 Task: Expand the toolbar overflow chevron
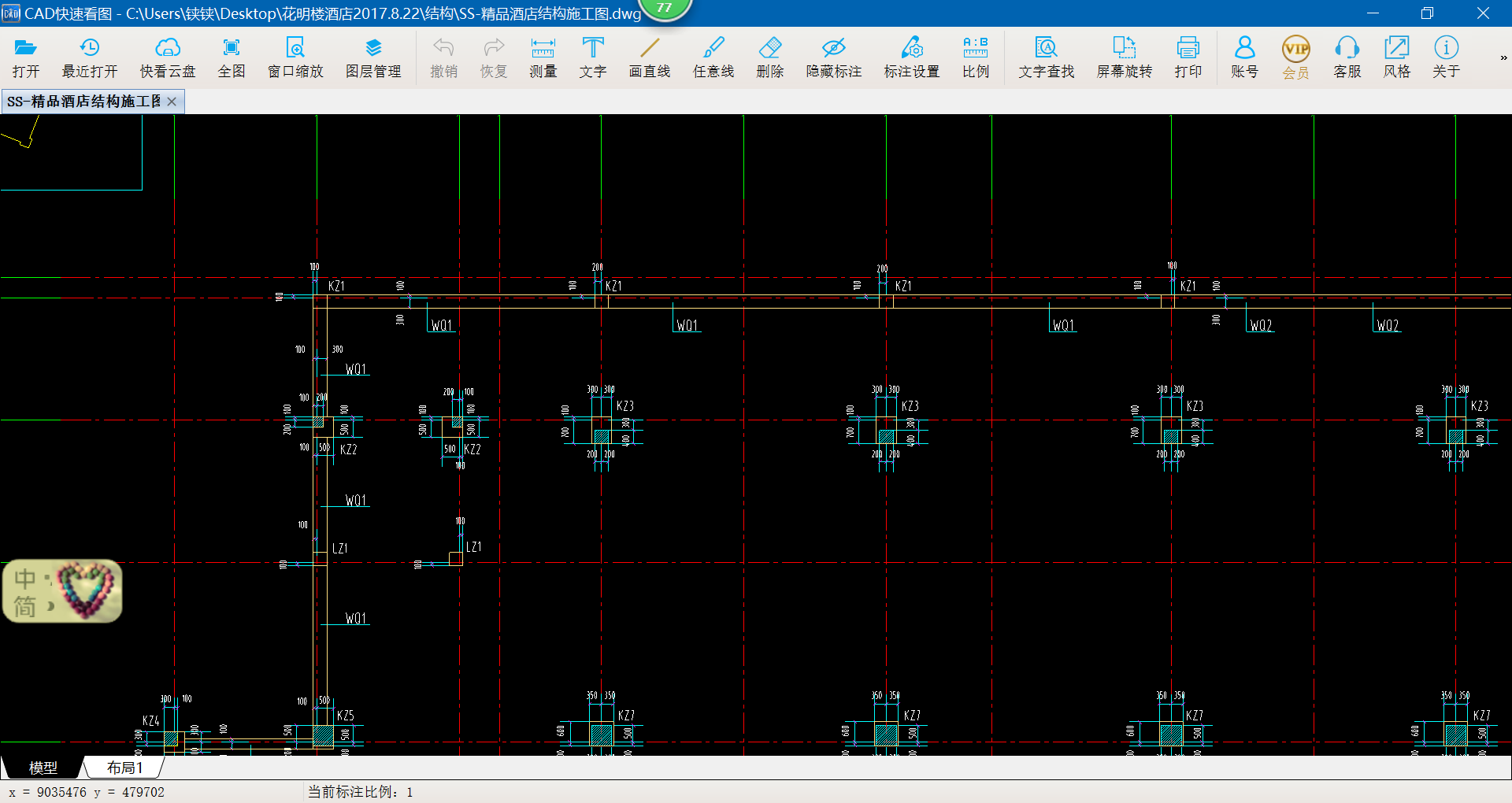coord(1503,57)
